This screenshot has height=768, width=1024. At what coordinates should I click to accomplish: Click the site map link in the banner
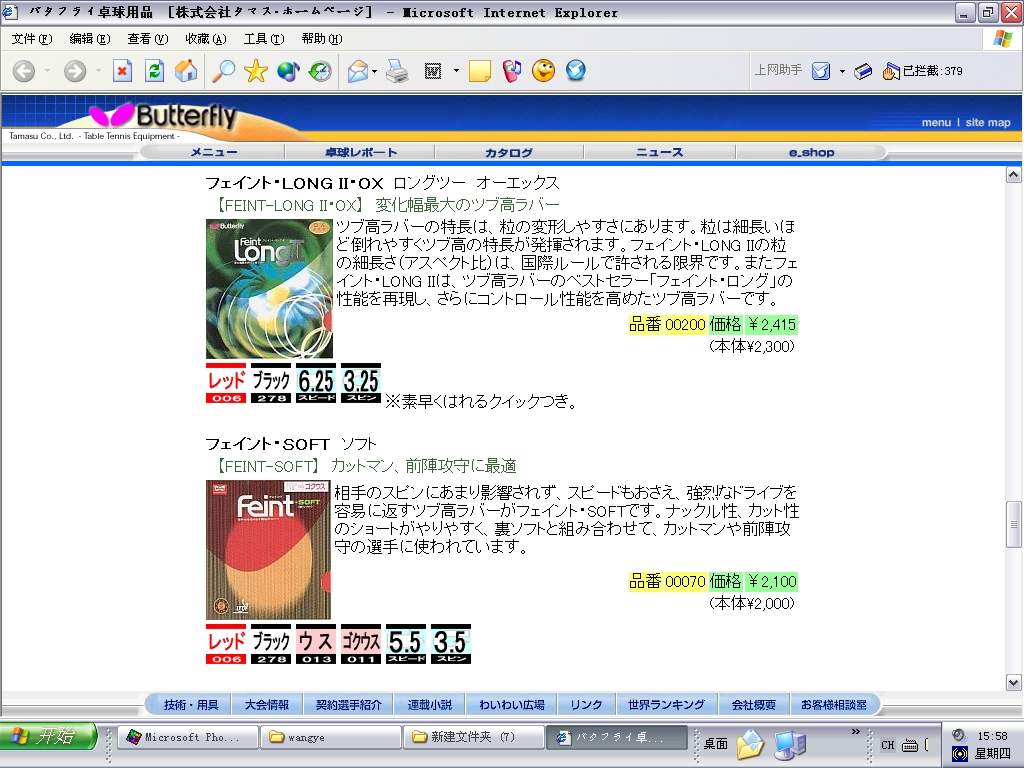[987, 122]
